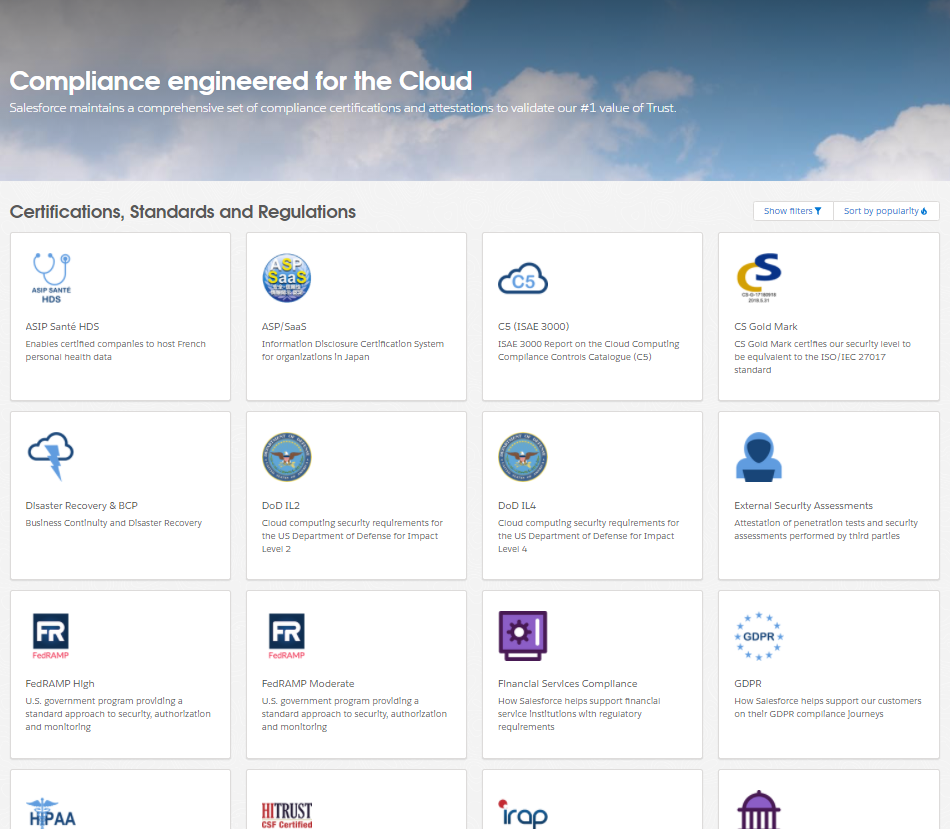Open the HIPAA logo card
Screen dimensions: 950x829
[121, 799]
